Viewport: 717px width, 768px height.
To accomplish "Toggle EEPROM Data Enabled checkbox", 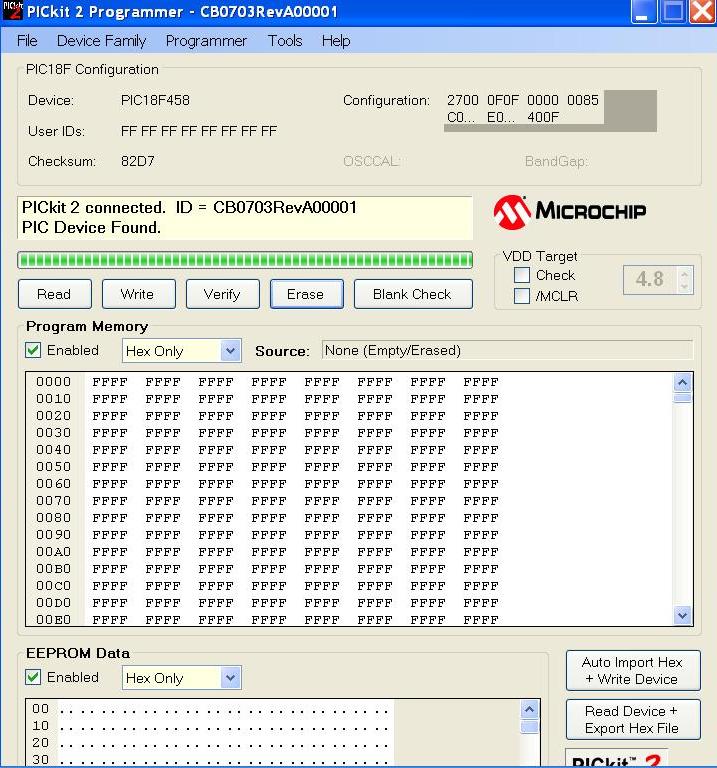I will click(x=33, y=677).
